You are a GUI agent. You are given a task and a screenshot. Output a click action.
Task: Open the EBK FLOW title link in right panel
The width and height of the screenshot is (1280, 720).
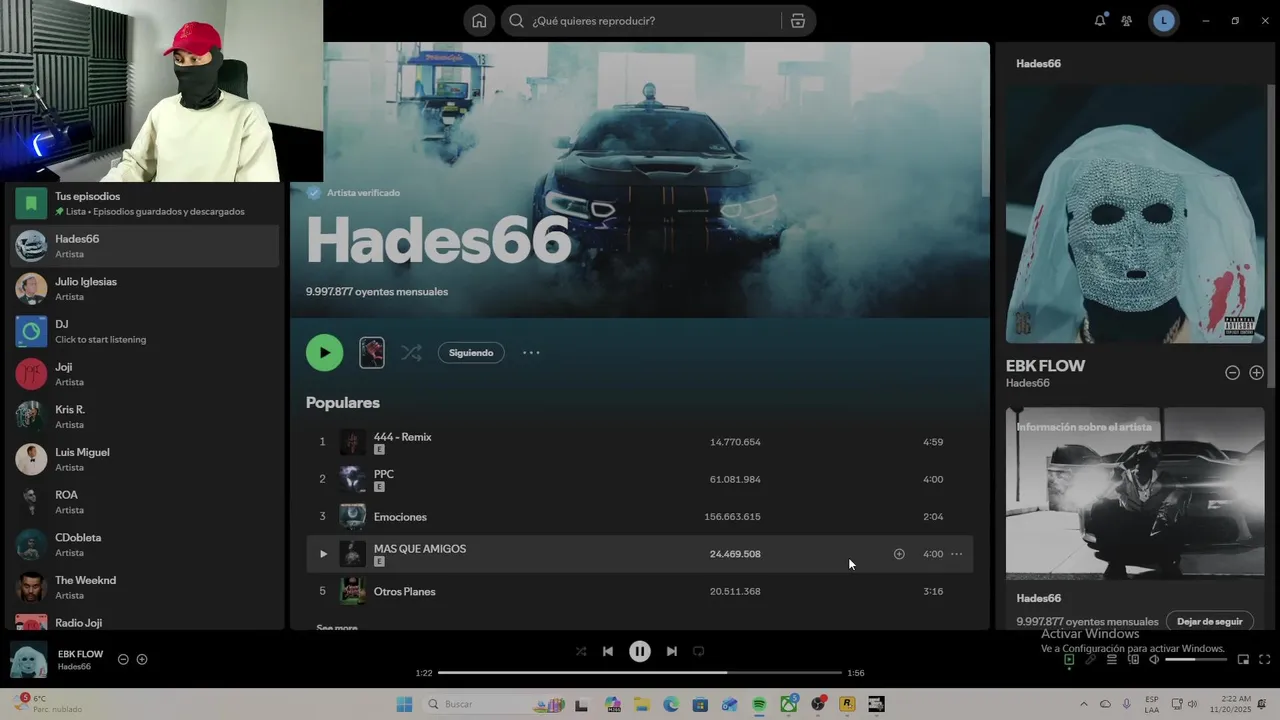[1045, 366]
